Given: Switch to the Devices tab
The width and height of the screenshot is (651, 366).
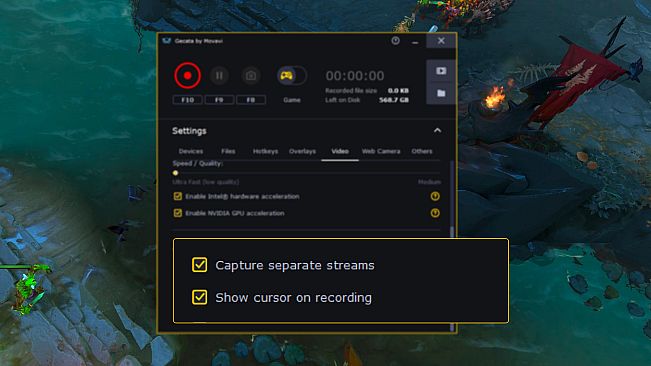Looking at the screenshot, I should (x=191, y=151).
